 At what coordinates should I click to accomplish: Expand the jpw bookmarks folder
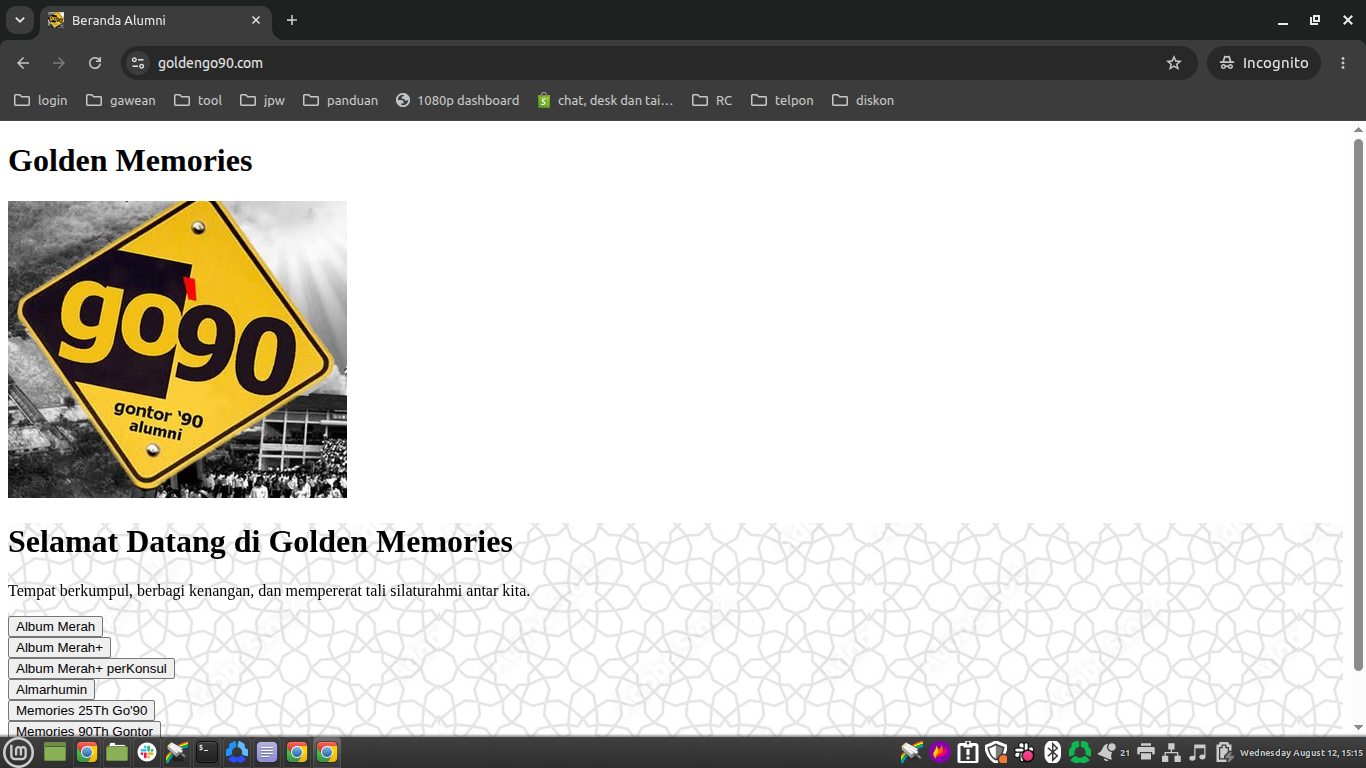coord(263,100)
